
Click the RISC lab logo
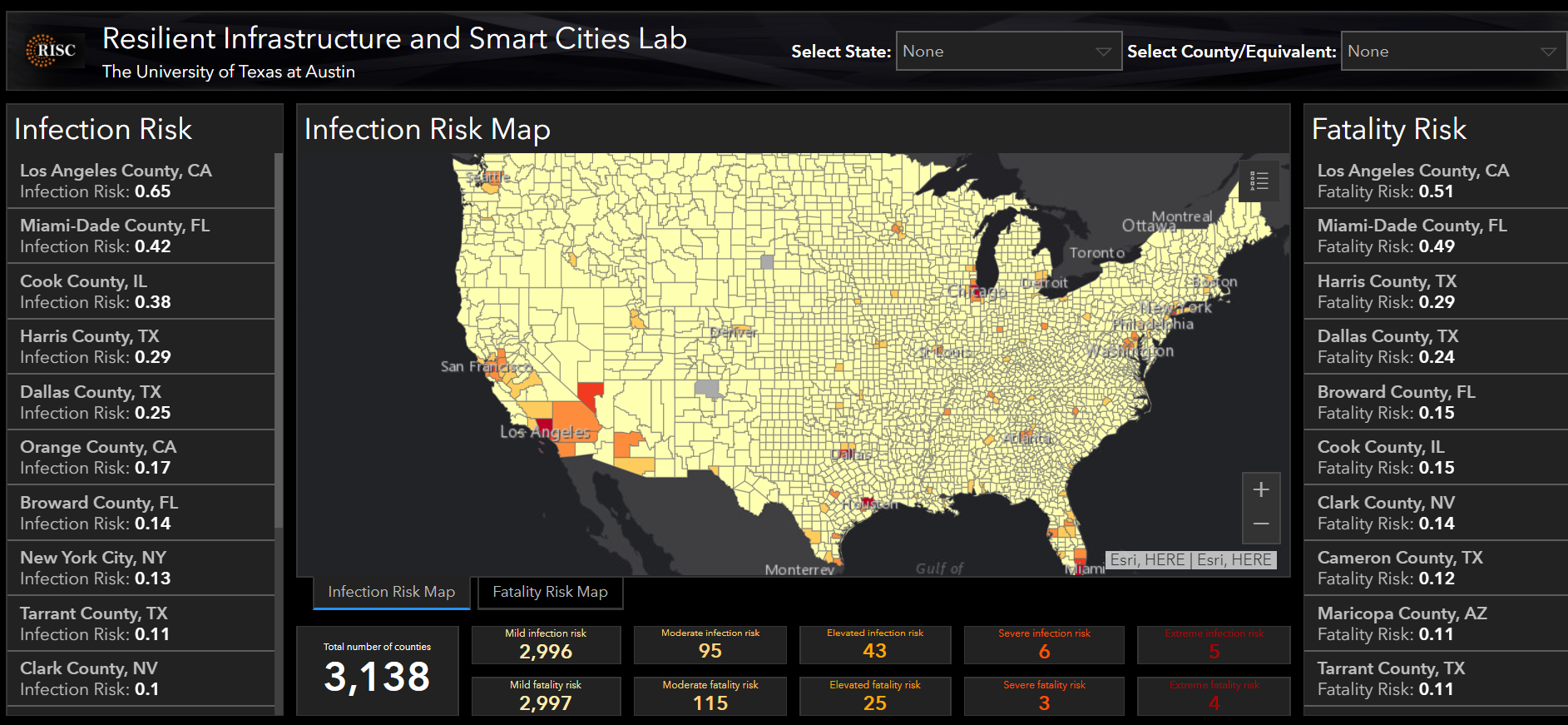52,51
